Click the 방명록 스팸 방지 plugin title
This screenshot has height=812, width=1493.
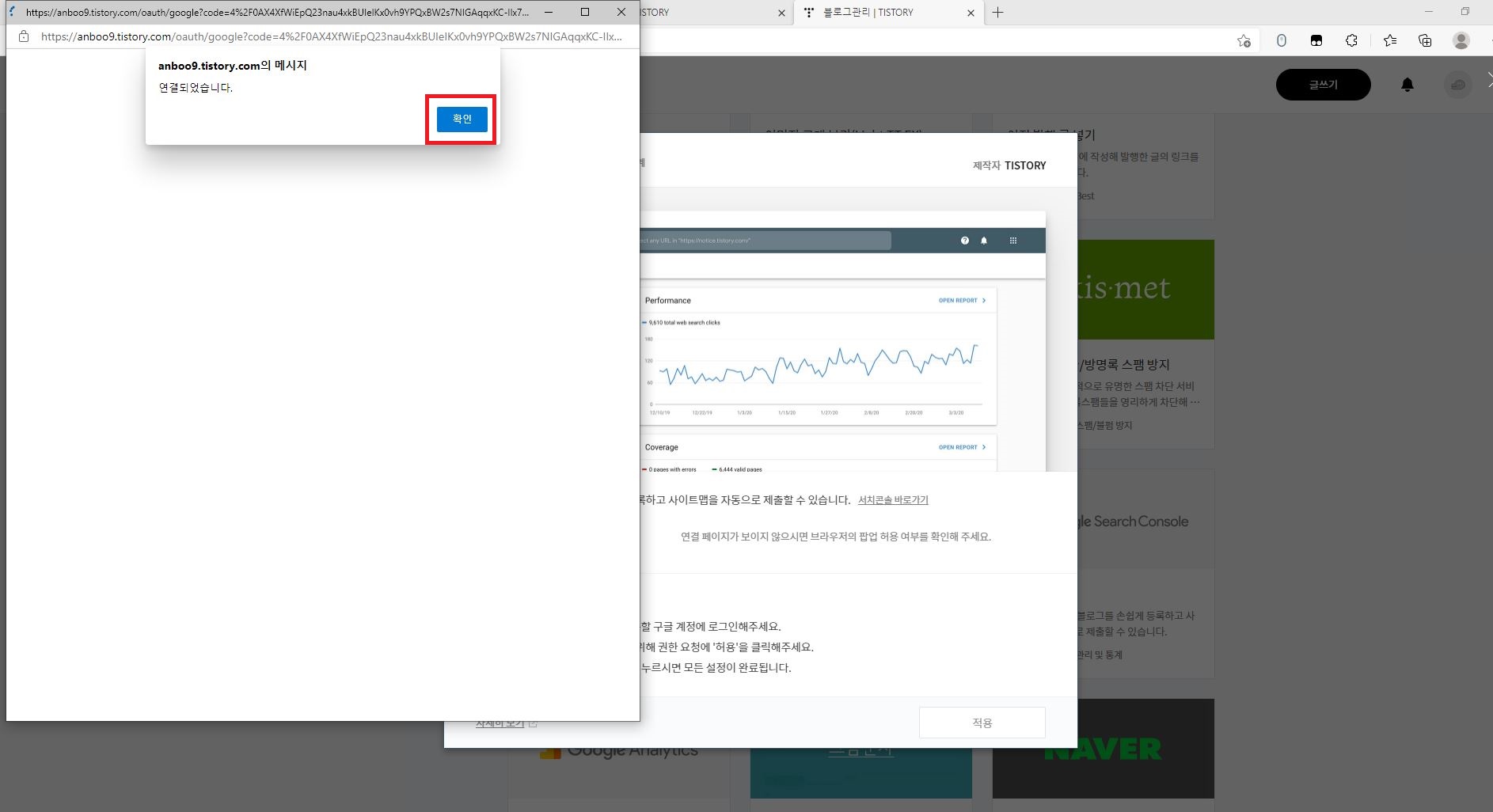click(1123, 365)
